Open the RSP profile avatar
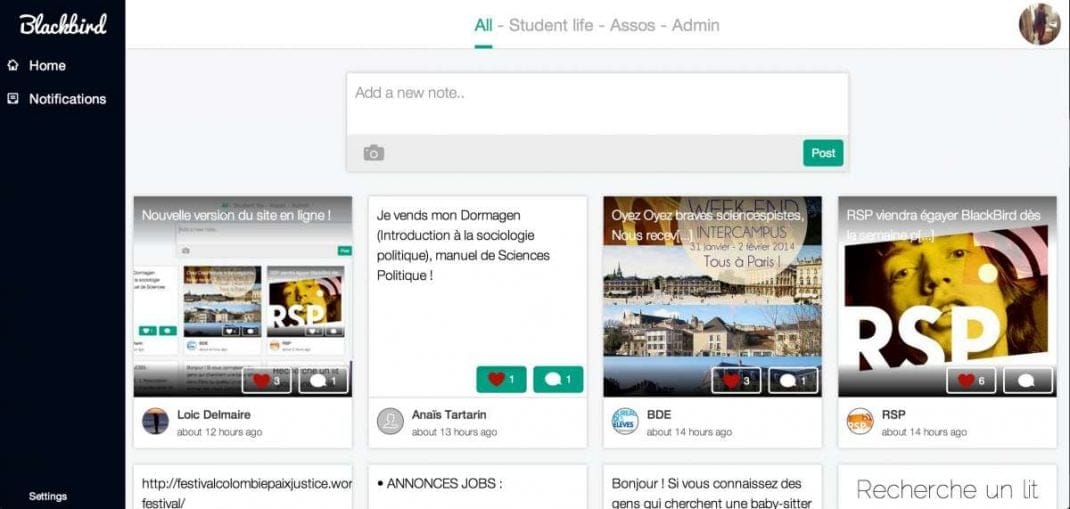The image size is (1070, 509). [x=860, y=422]
